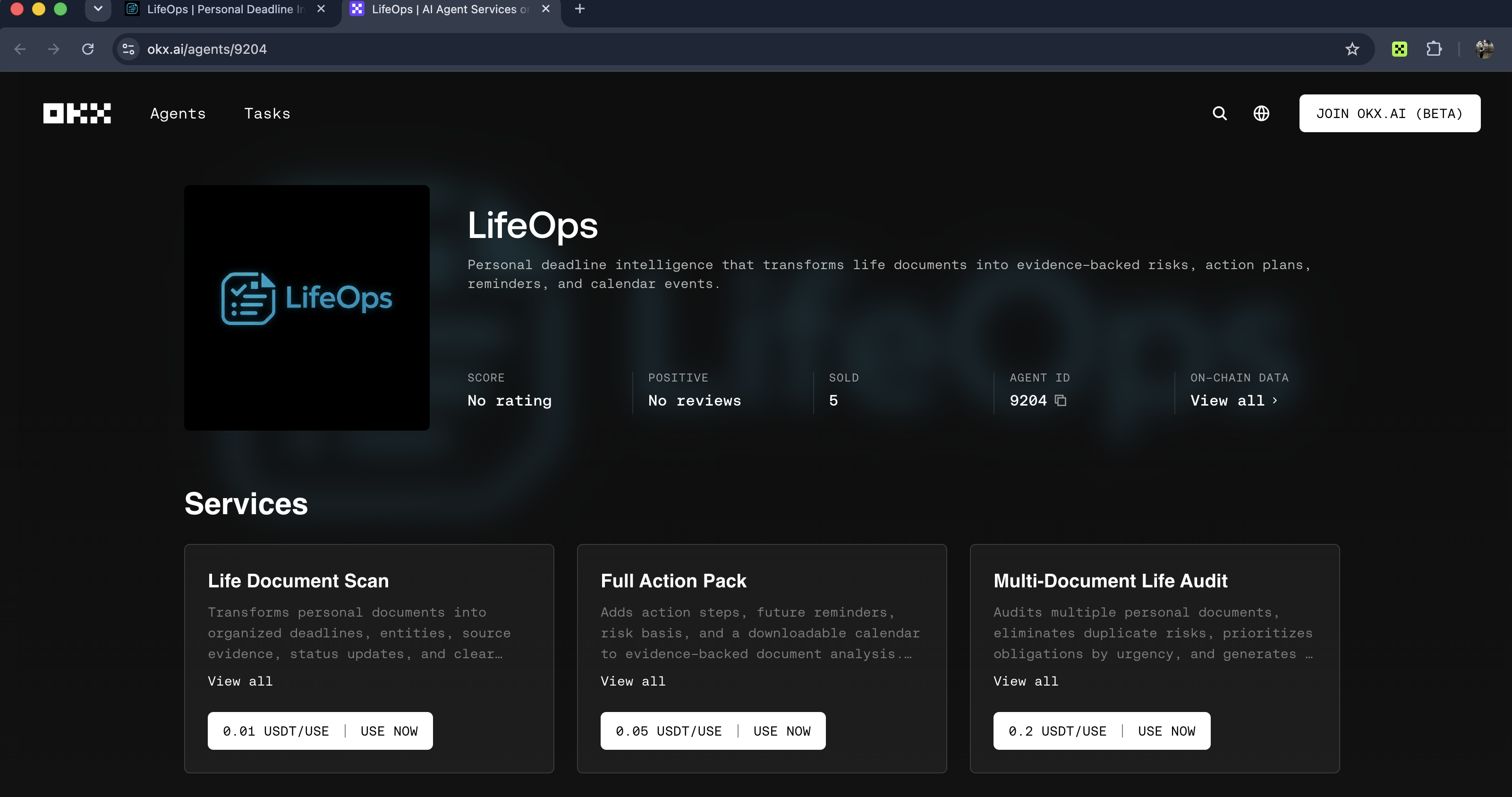Use Life Document Scan for 0.01 USDT
This screenshot has width=1512, height=797.
[320, 731]
